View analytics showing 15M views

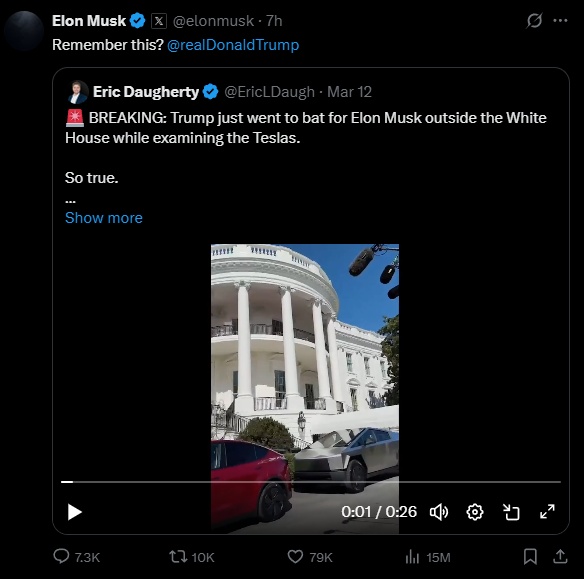click(x=428, y=557)
